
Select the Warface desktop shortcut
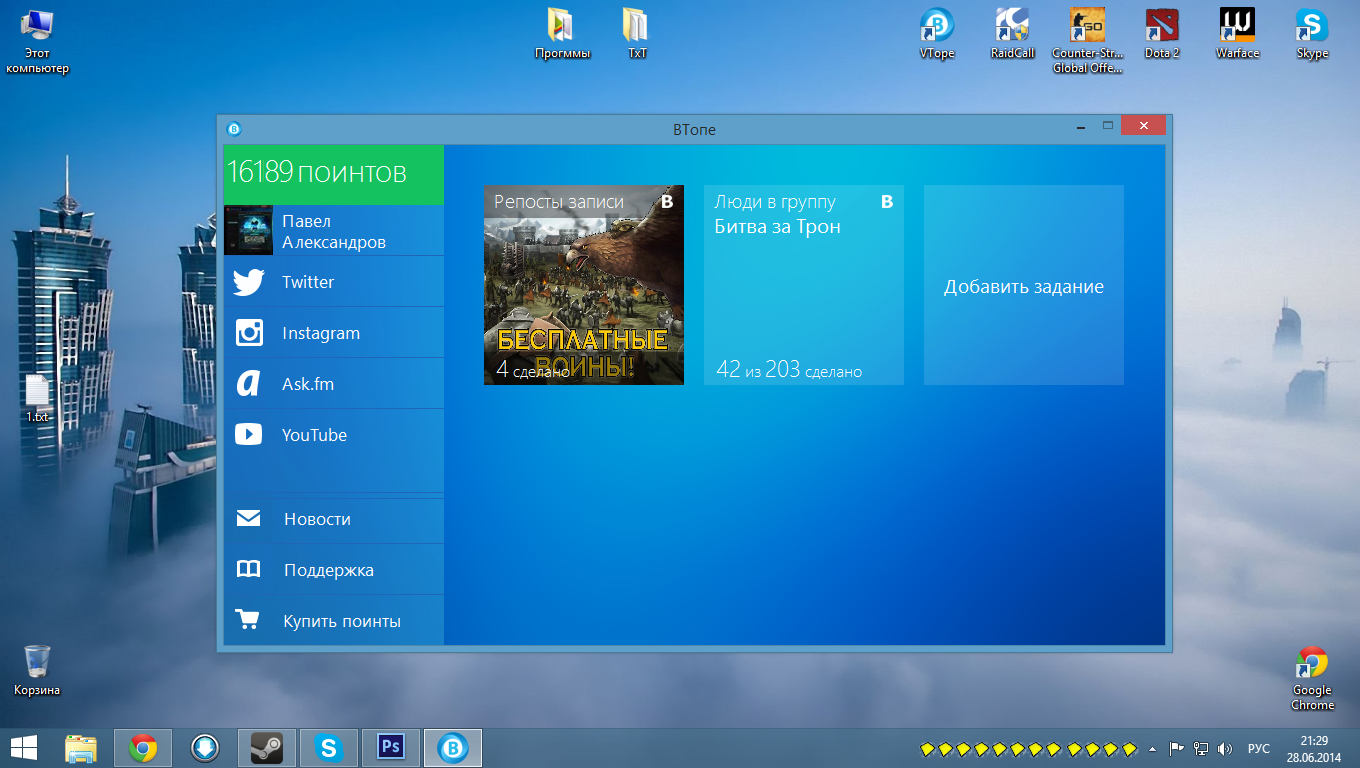click(x=1237, y=34)
